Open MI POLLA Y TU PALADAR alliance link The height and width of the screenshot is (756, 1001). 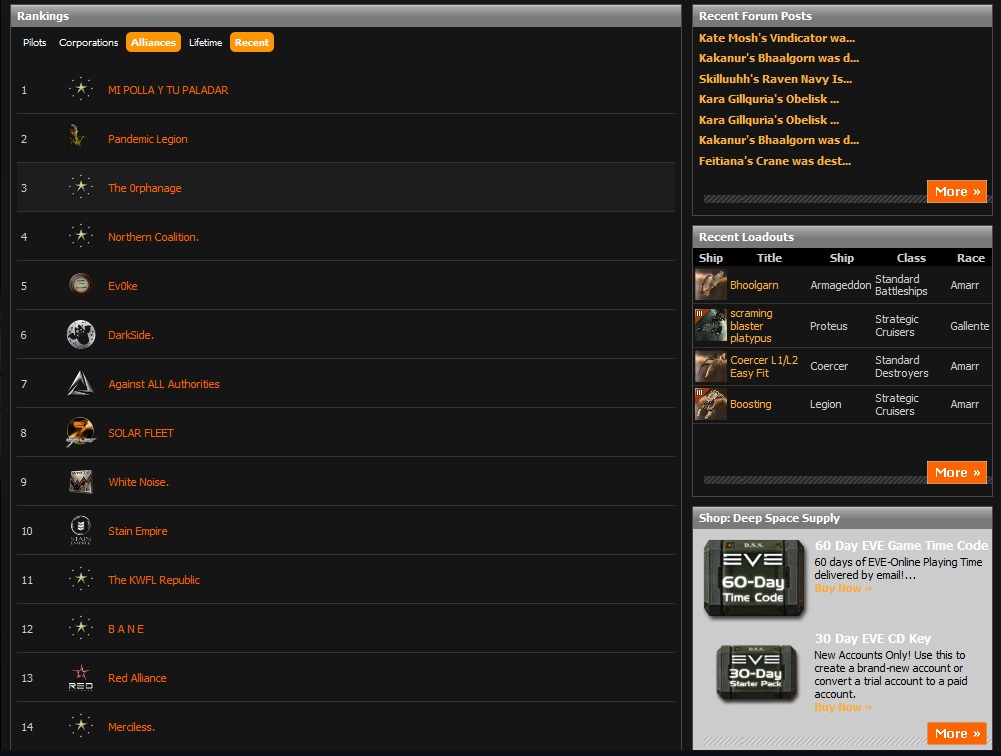[x=168, y=90]
